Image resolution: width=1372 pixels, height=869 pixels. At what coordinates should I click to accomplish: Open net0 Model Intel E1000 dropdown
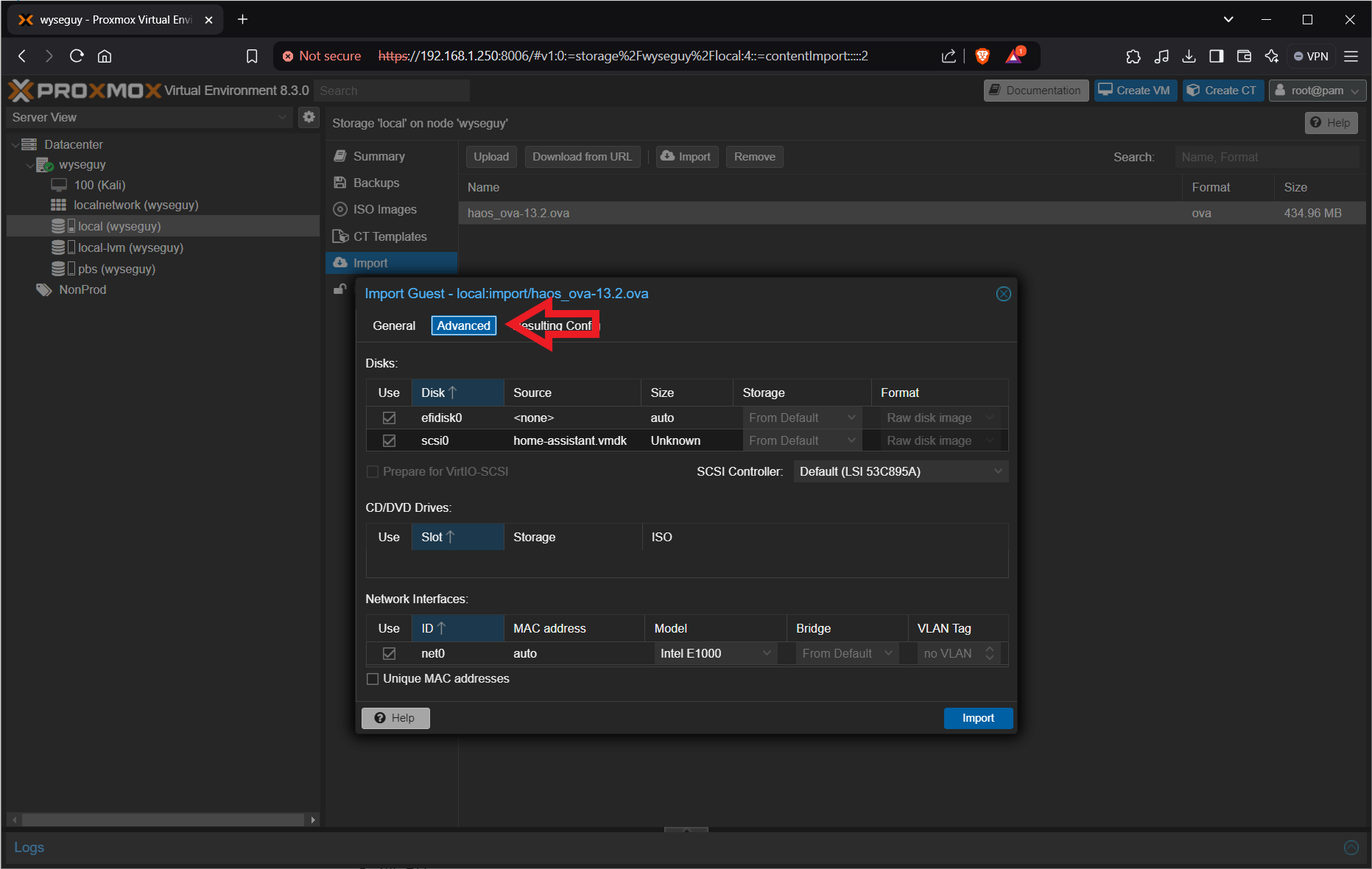715,653
